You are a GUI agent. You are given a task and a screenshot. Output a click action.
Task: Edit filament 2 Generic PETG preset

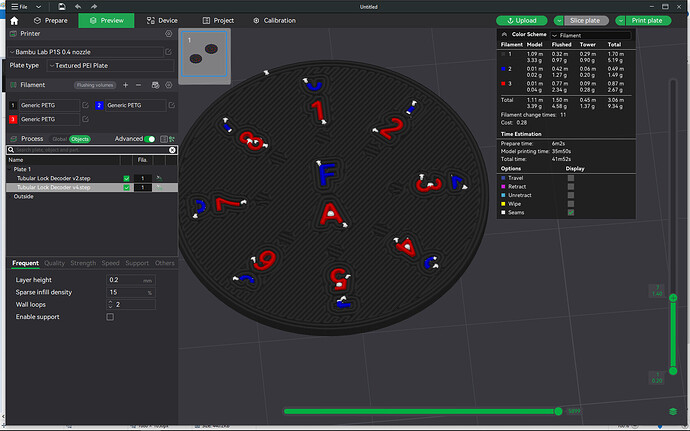coord(172,105)
